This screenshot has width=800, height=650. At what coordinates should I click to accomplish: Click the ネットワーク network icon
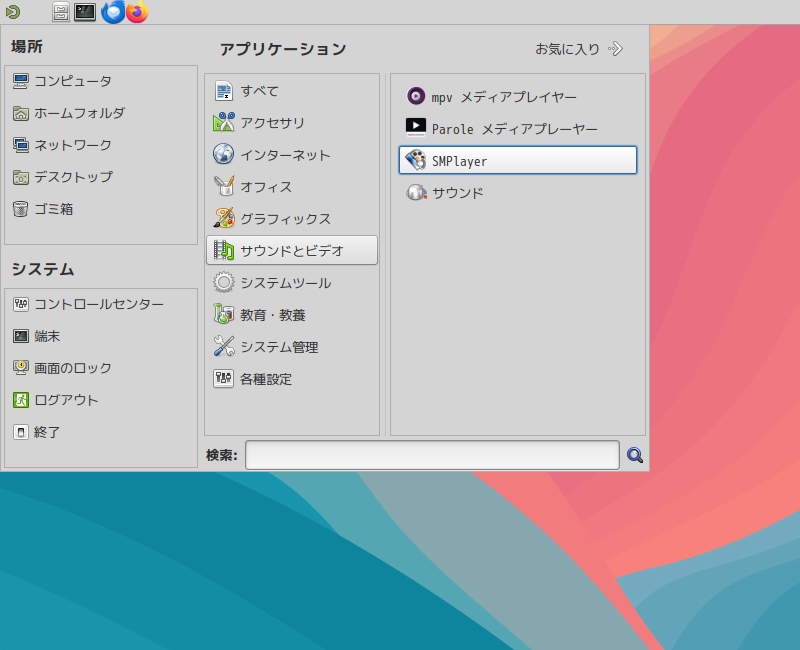tap(21, 145)
